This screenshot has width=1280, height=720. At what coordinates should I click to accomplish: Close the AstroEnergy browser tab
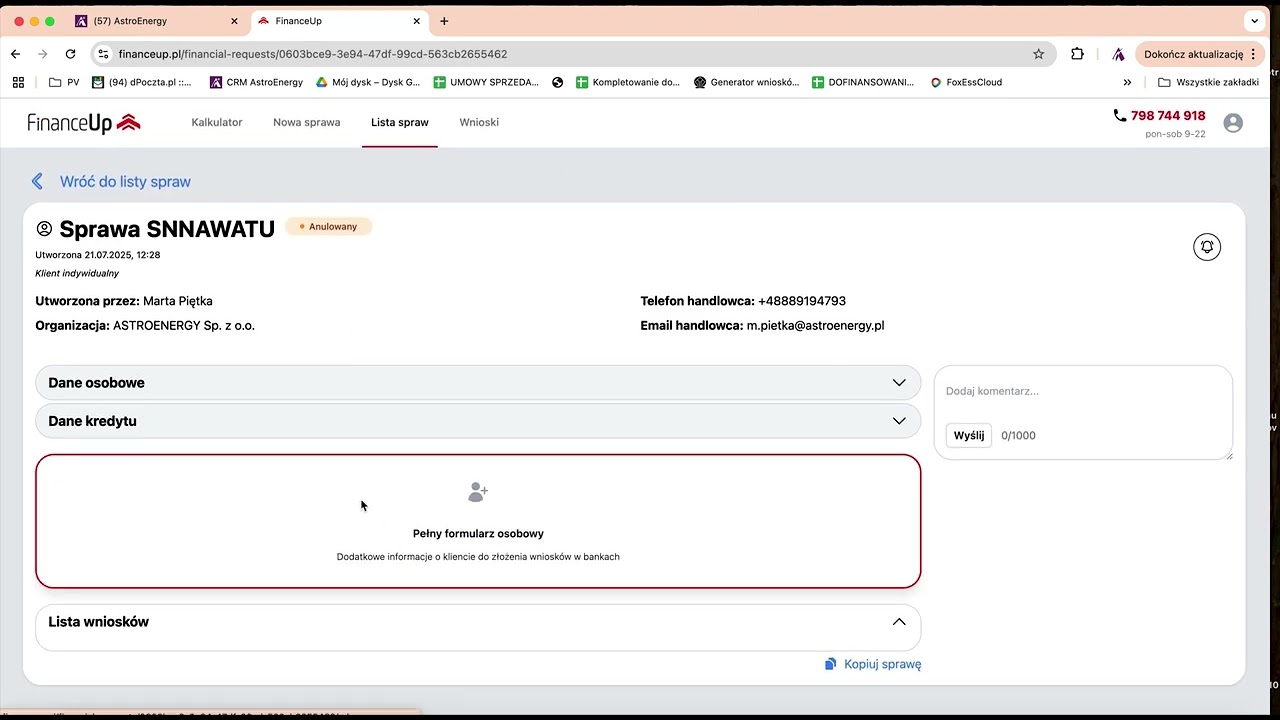point(234,21)
